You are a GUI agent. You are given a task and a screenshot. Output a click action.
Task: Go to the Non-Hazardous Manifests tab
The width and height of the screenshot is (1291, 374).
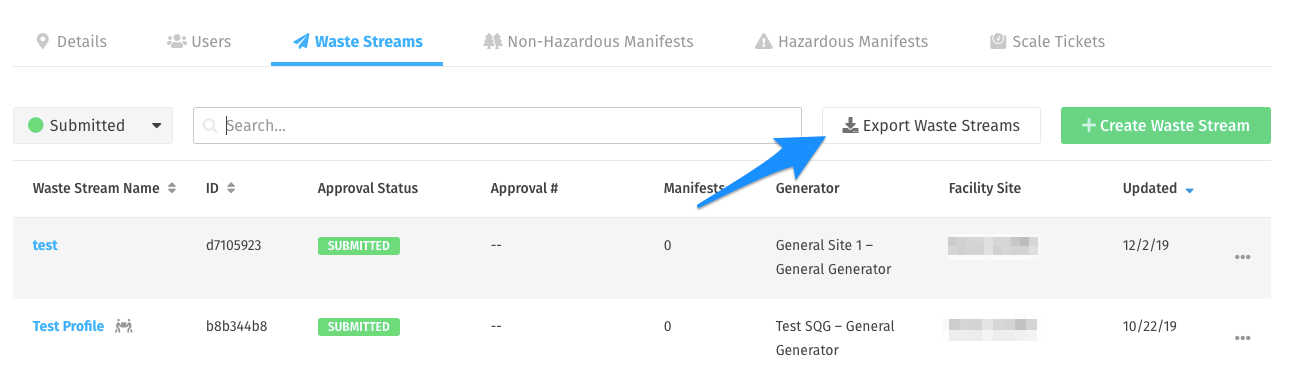coord(588,42)
